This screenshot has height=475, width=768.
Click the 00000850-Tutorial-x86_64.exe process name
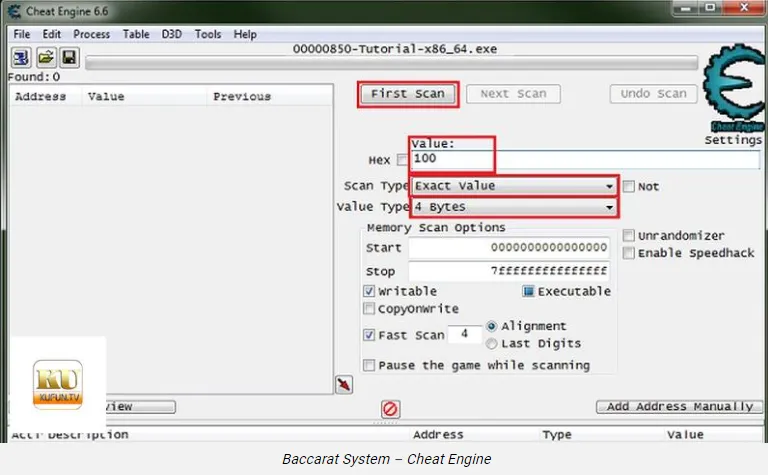[x=395, y=49]
